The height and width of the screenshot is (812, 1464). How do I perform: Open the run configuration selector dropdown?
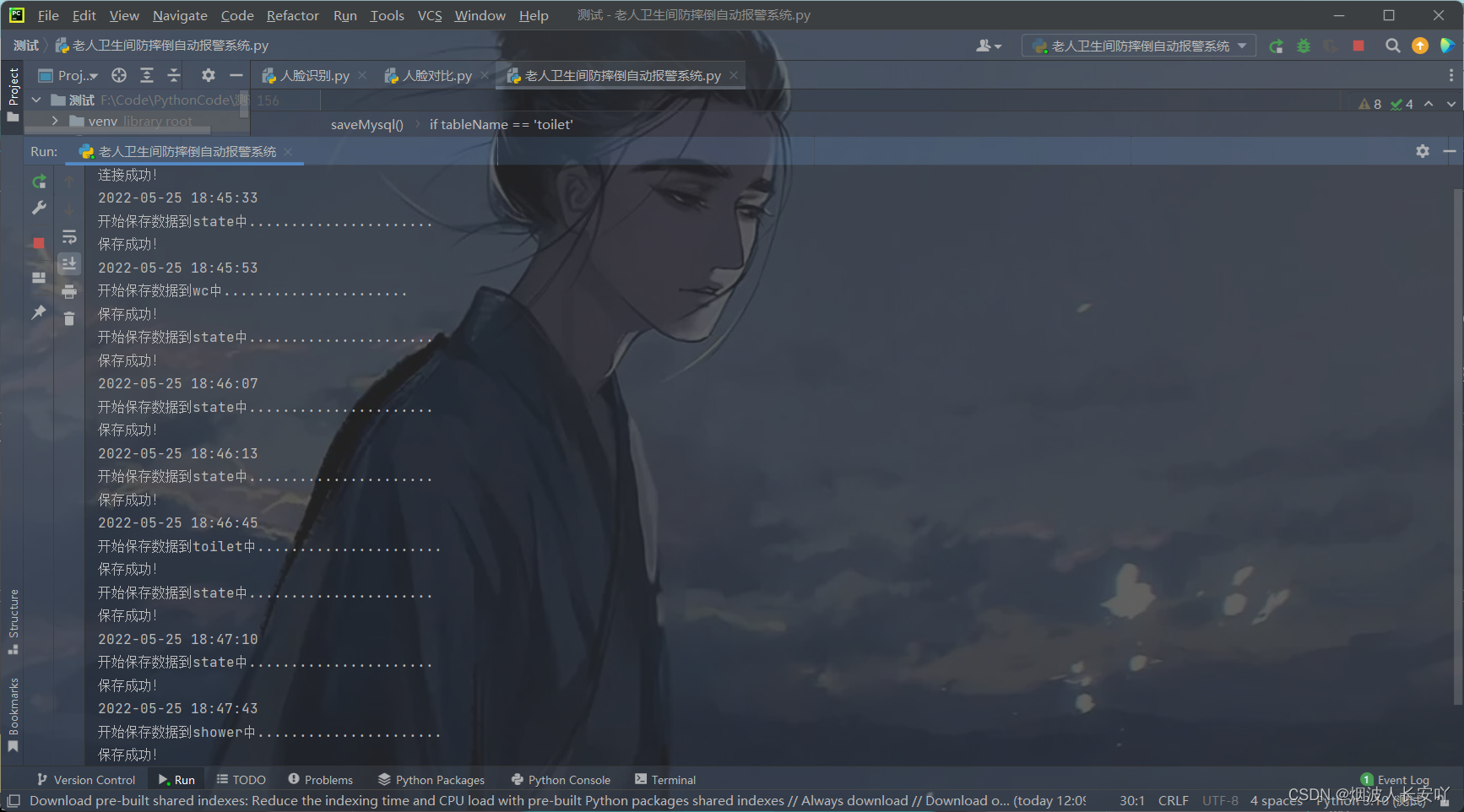(1139, 46)
